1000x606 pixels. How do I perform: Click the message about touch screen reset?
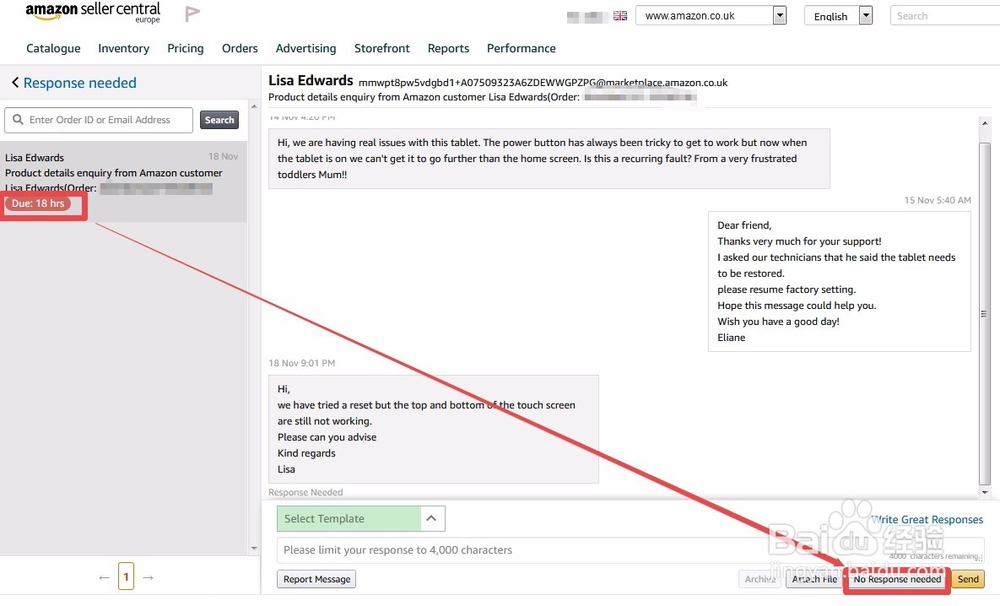(433, 429)
